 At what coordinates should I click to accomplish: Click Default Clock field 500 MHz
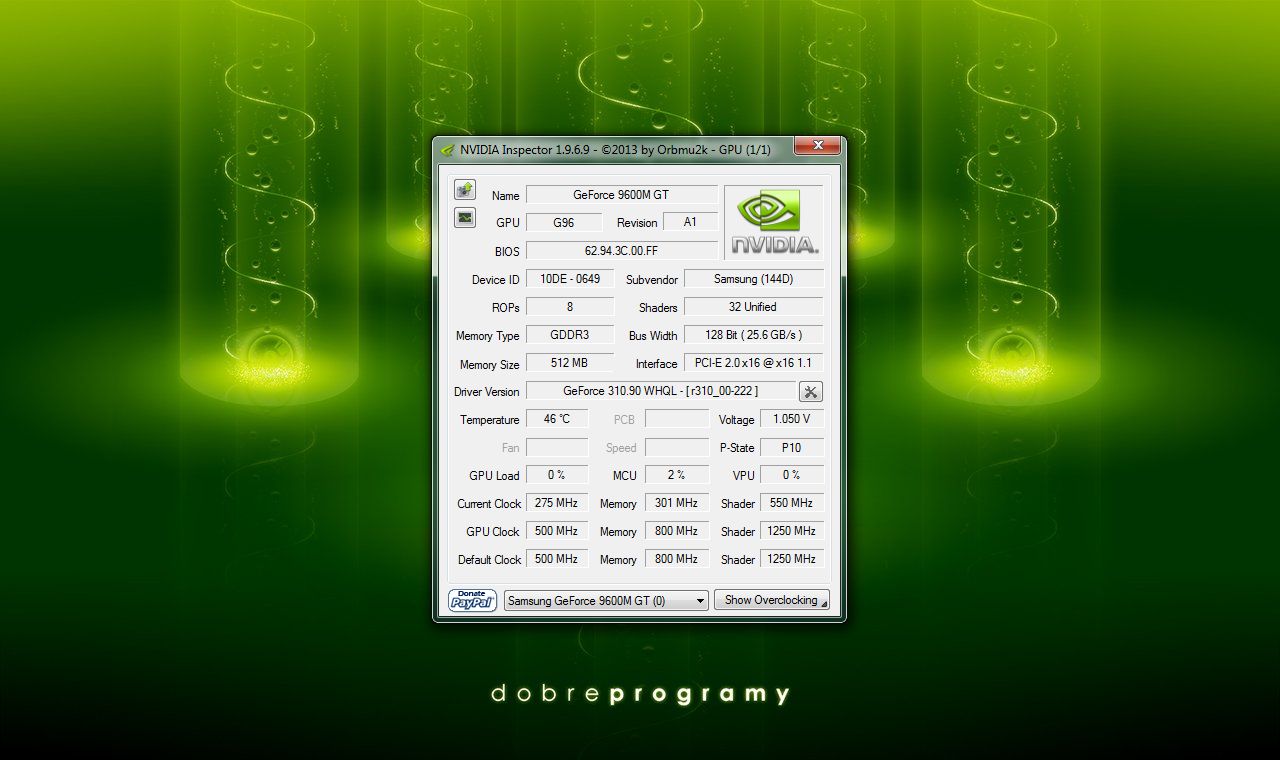557,559
